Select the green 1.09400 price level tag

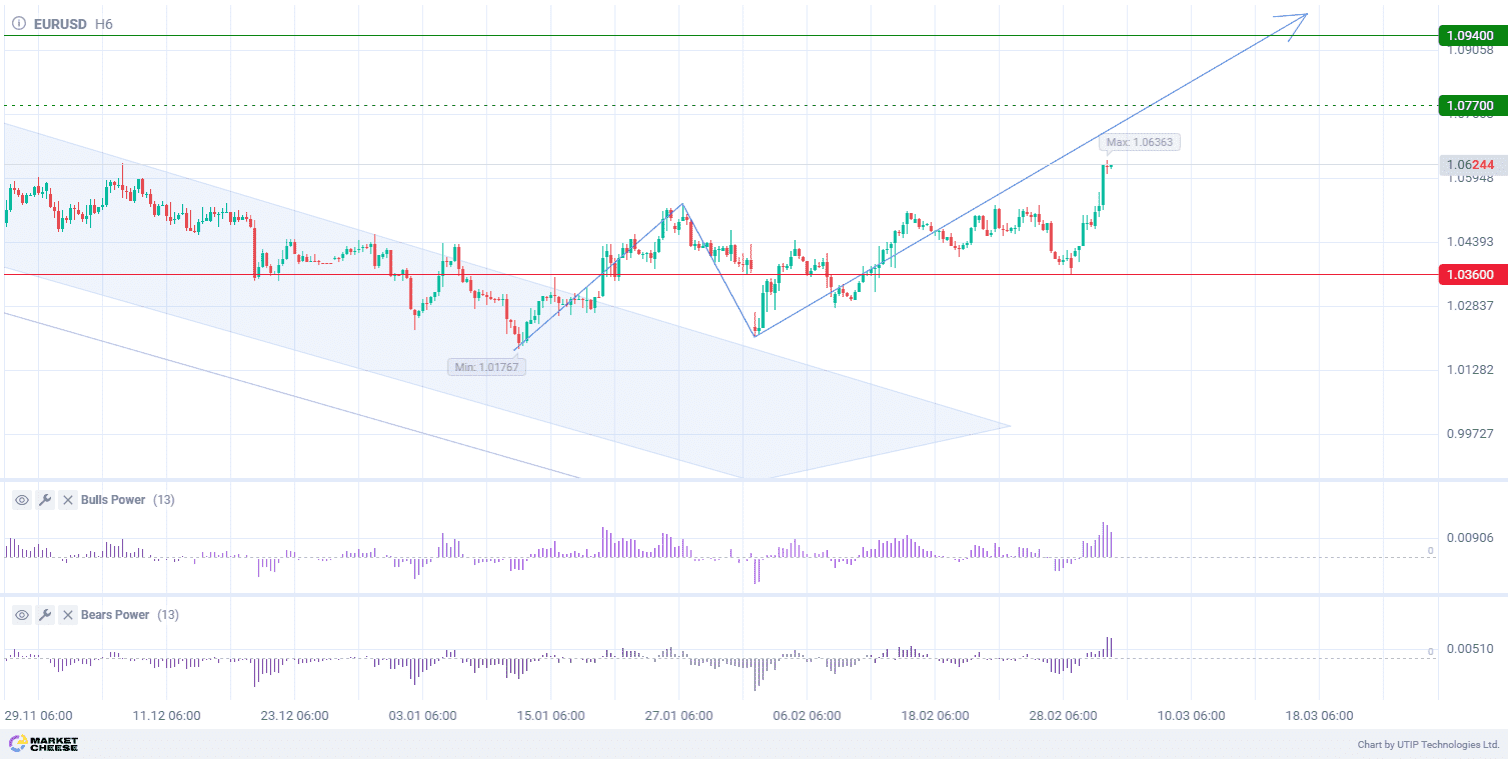1470,36
